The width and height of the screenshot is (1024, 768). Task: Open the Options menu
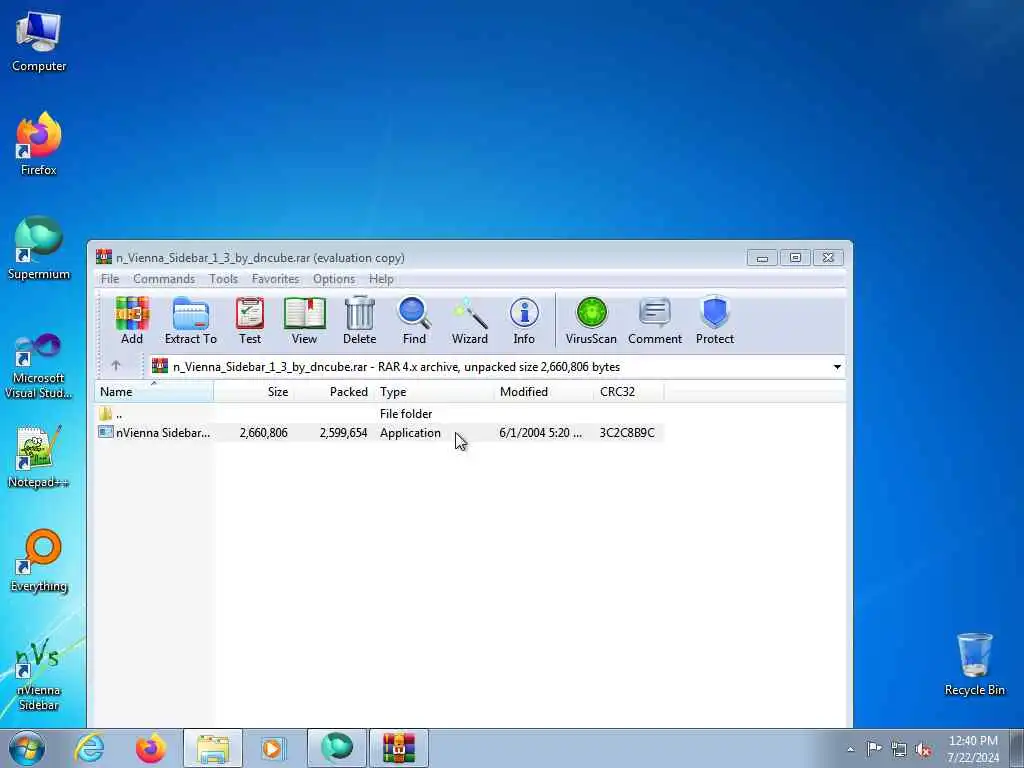pyautogui.click(x=334, y=279)
